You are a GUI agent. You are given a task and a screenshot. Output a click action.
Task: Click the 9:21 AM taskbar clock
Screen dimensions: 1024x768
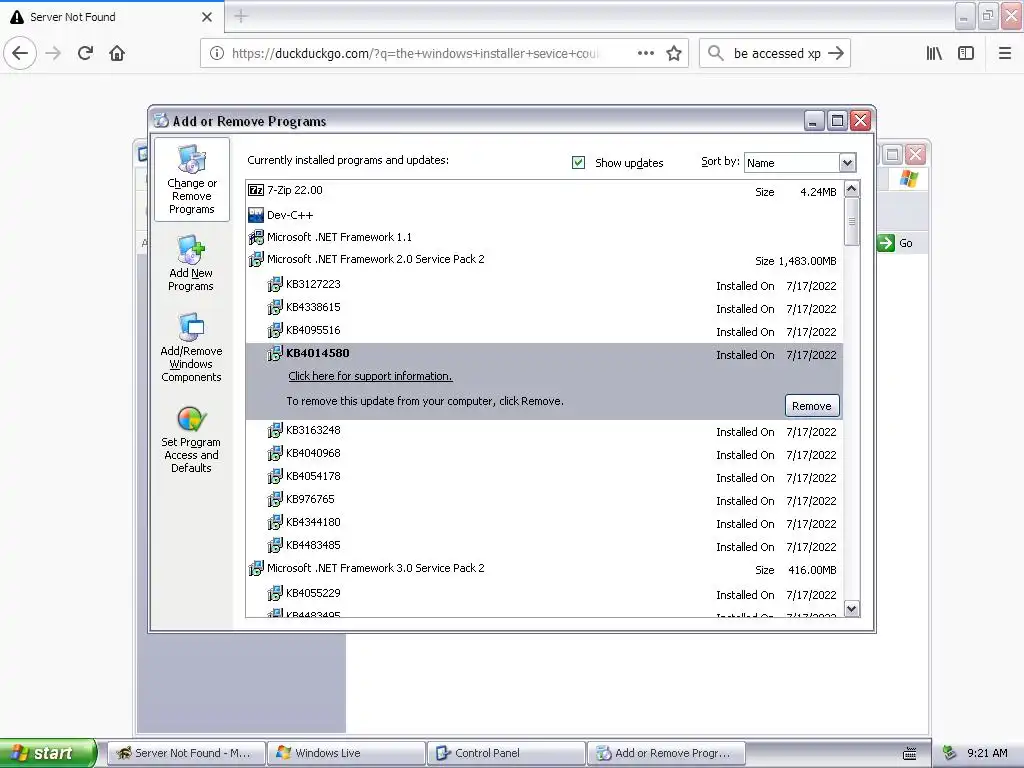(987, 753)
